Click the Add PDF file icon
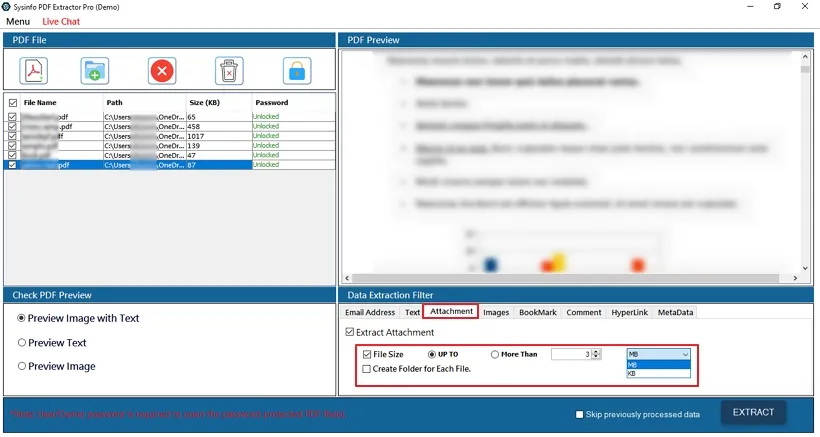Image resolution: width=820 pixels, height=437 pixels. point(34,71)
